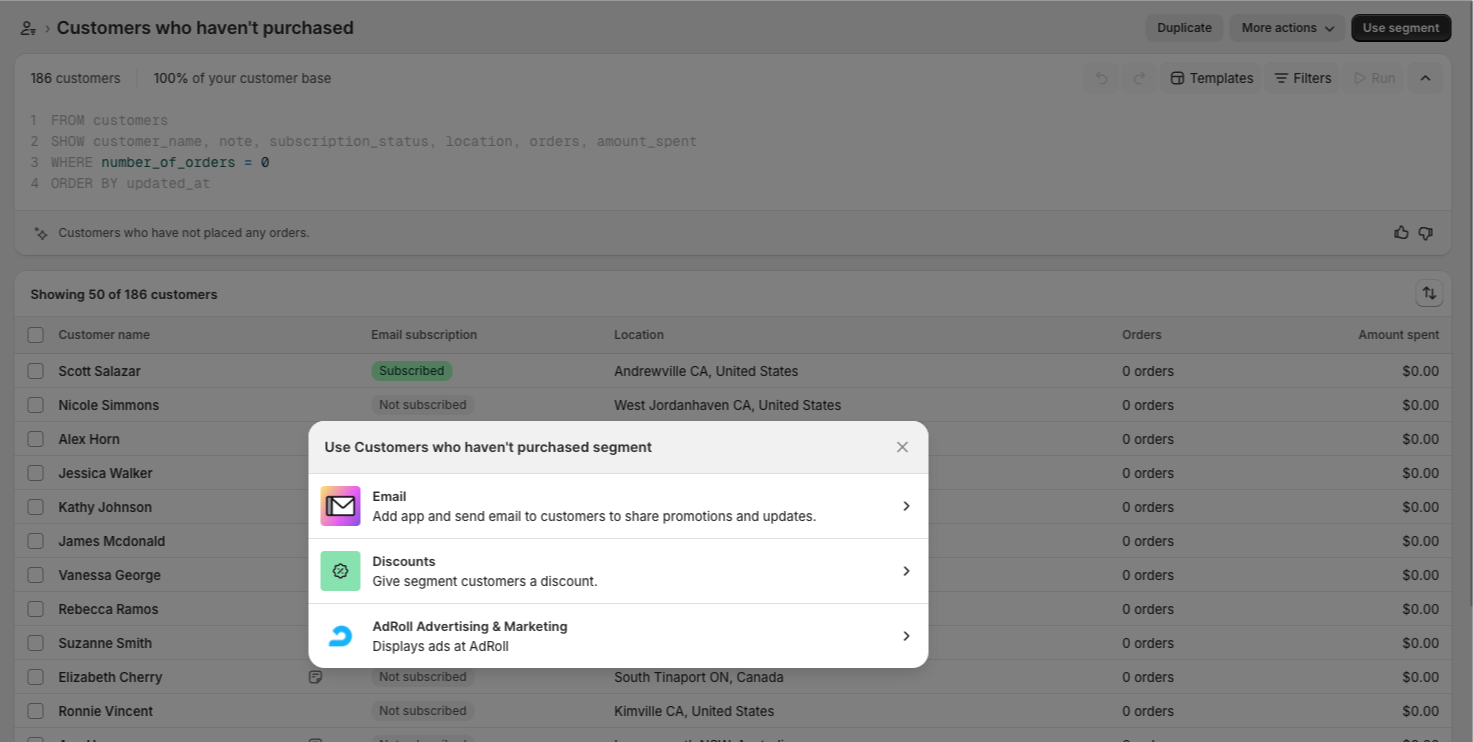1473x742 pixels.
Task: Click the thumbs up feedback icon
Action: pyautogui.click(x=1401, y=233)
